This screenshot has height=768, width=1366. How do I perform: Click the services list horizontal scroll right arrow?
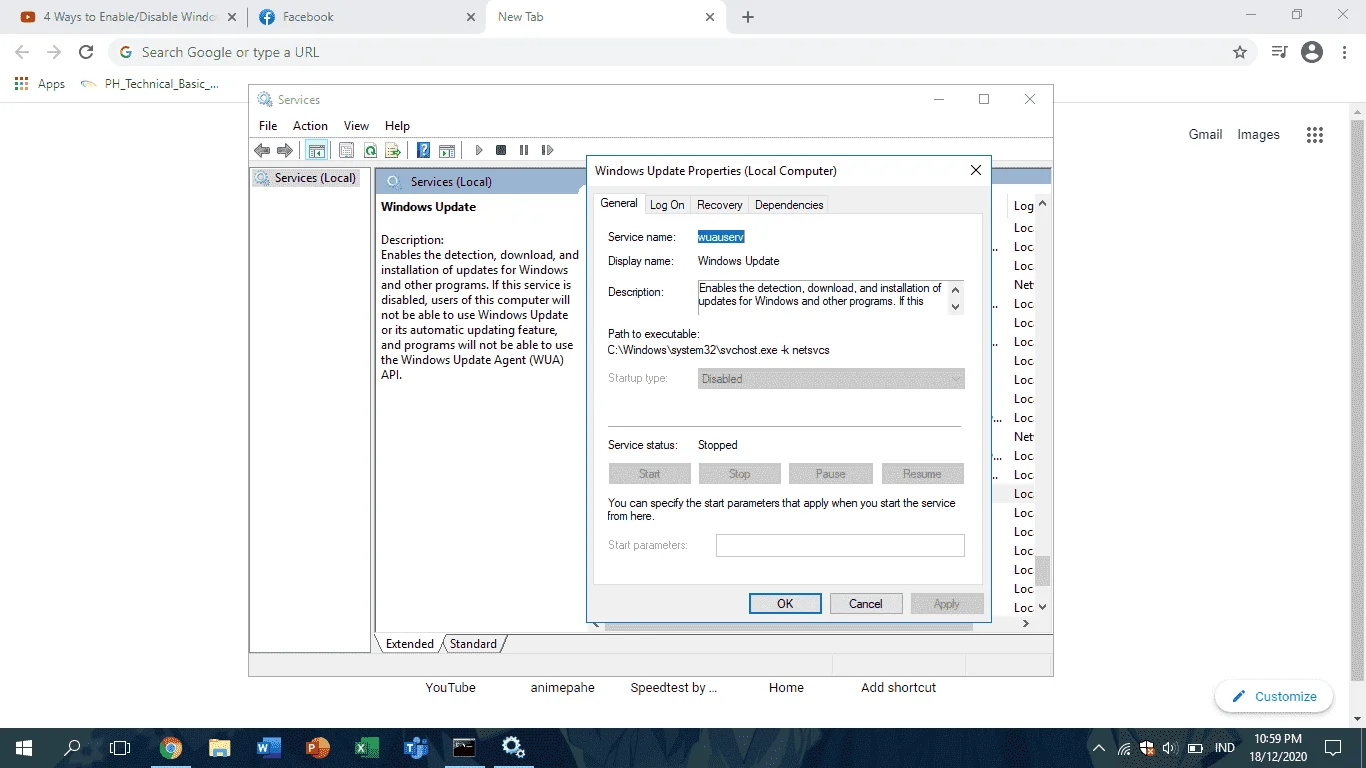(1026, 623)
